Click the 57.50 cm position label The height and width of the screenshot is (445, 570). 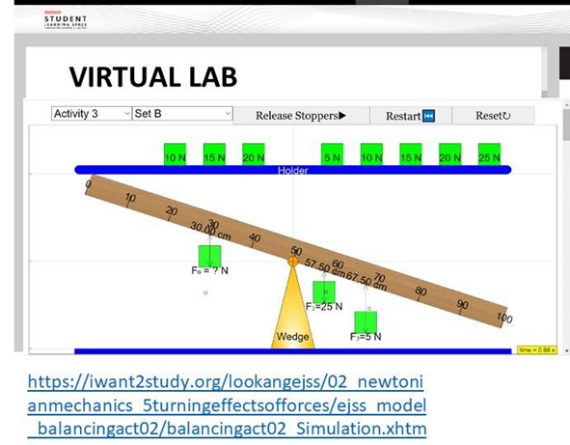click(x=324, y=268)
